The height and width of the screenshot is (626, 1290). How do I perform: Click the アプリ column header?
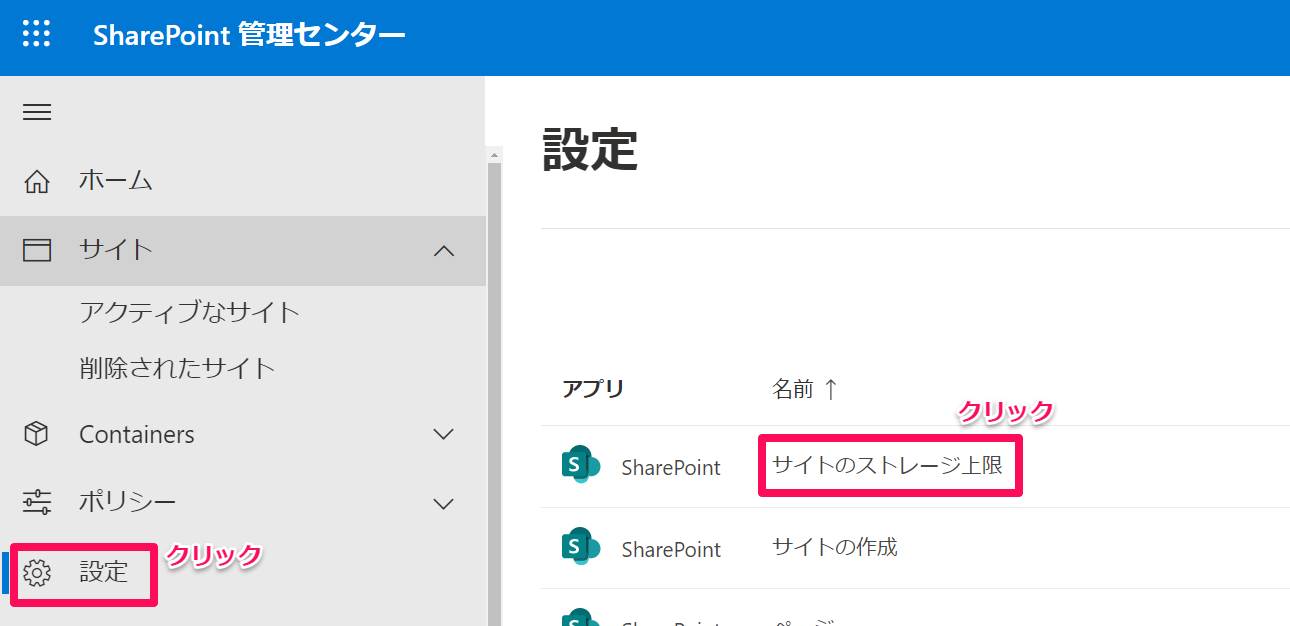click(x=593, y=389)
